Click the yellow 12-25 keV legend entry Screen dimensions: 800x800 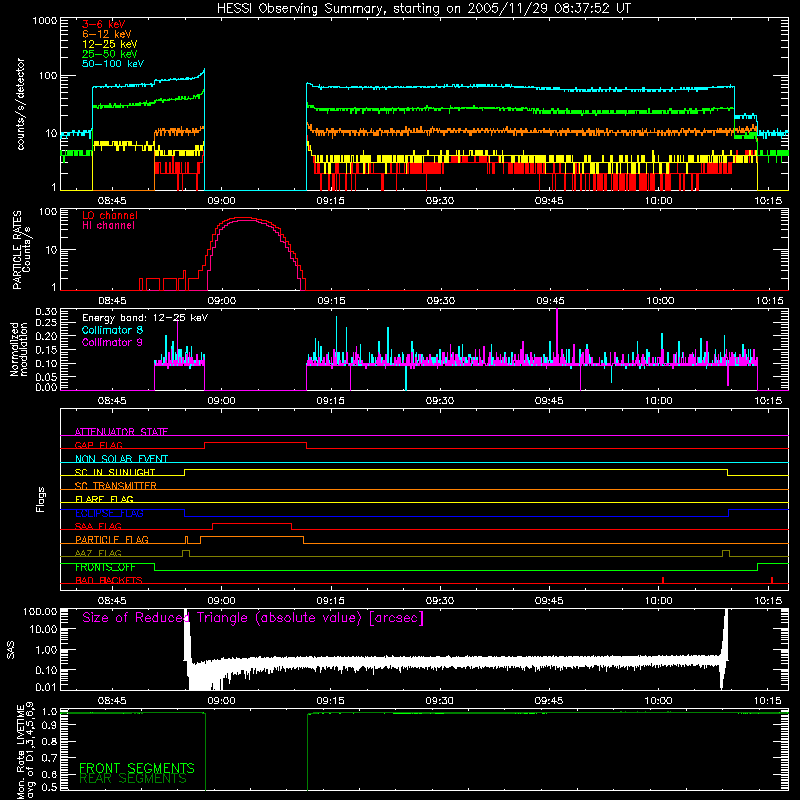pyautogui.click(x=109, y=44)
